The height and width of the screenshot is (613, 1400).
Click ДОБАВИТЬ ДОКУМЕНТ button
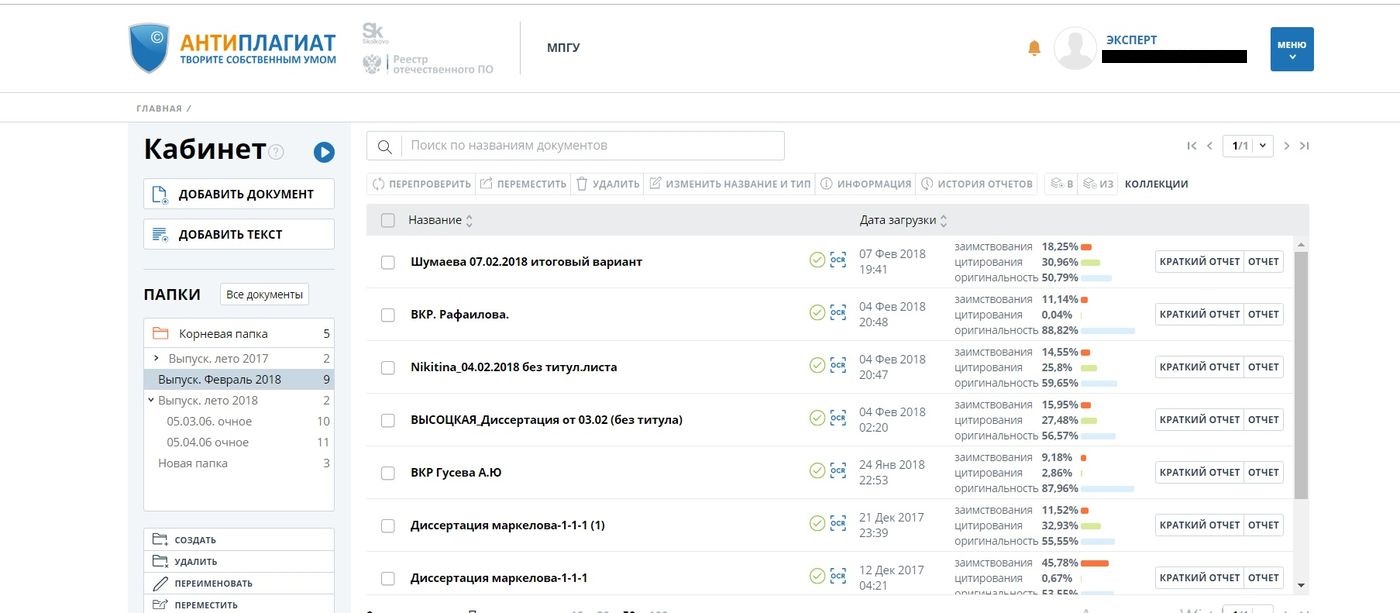click(x=239, y=194)
